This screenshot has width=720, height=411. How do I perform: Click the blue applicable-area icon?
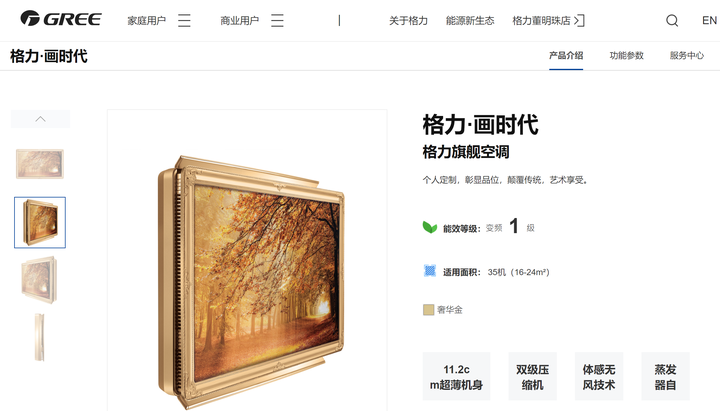430,271
